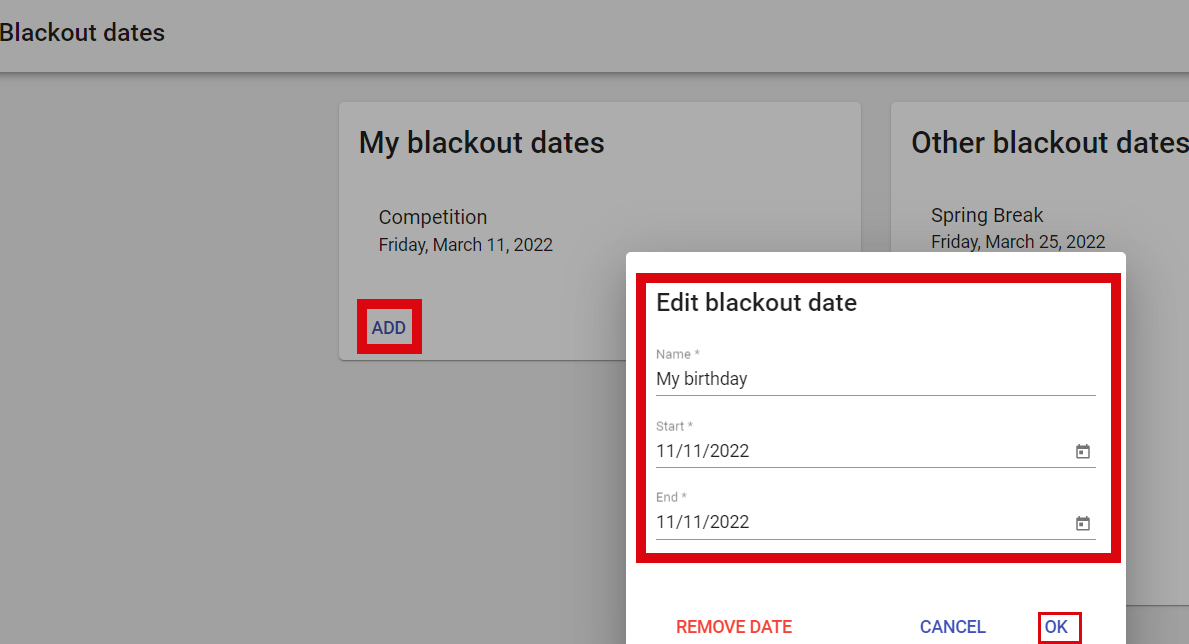Click the Edit blackout date dialog title
Viewport: 1189px width, 644px height.
tap(757, 303)
